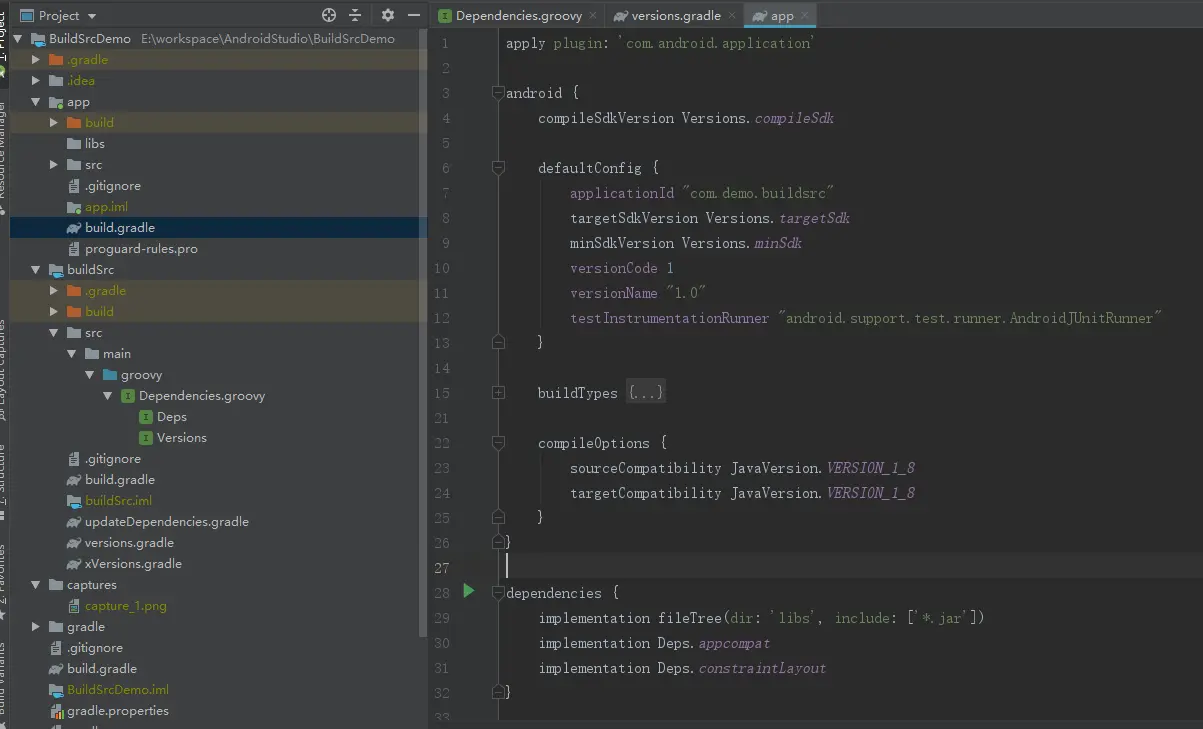Collapse the captures folder
The image size is (1203, 729).
[x=36, y=585]
